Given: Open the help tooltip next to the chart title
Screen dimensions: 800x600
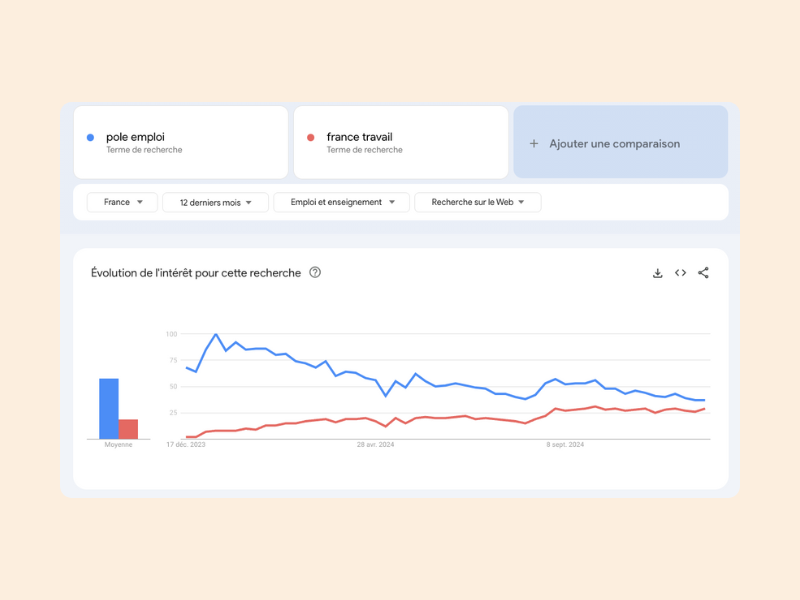Looking at the screenshot, I should coord(315,272).
